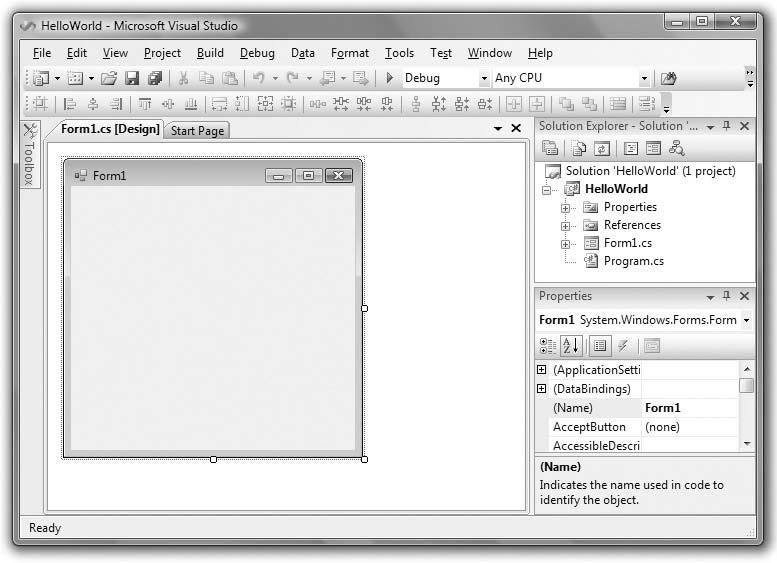Click the Align Lefts layout icon
This screenshot has height=563, width=777.
[70, 104]
